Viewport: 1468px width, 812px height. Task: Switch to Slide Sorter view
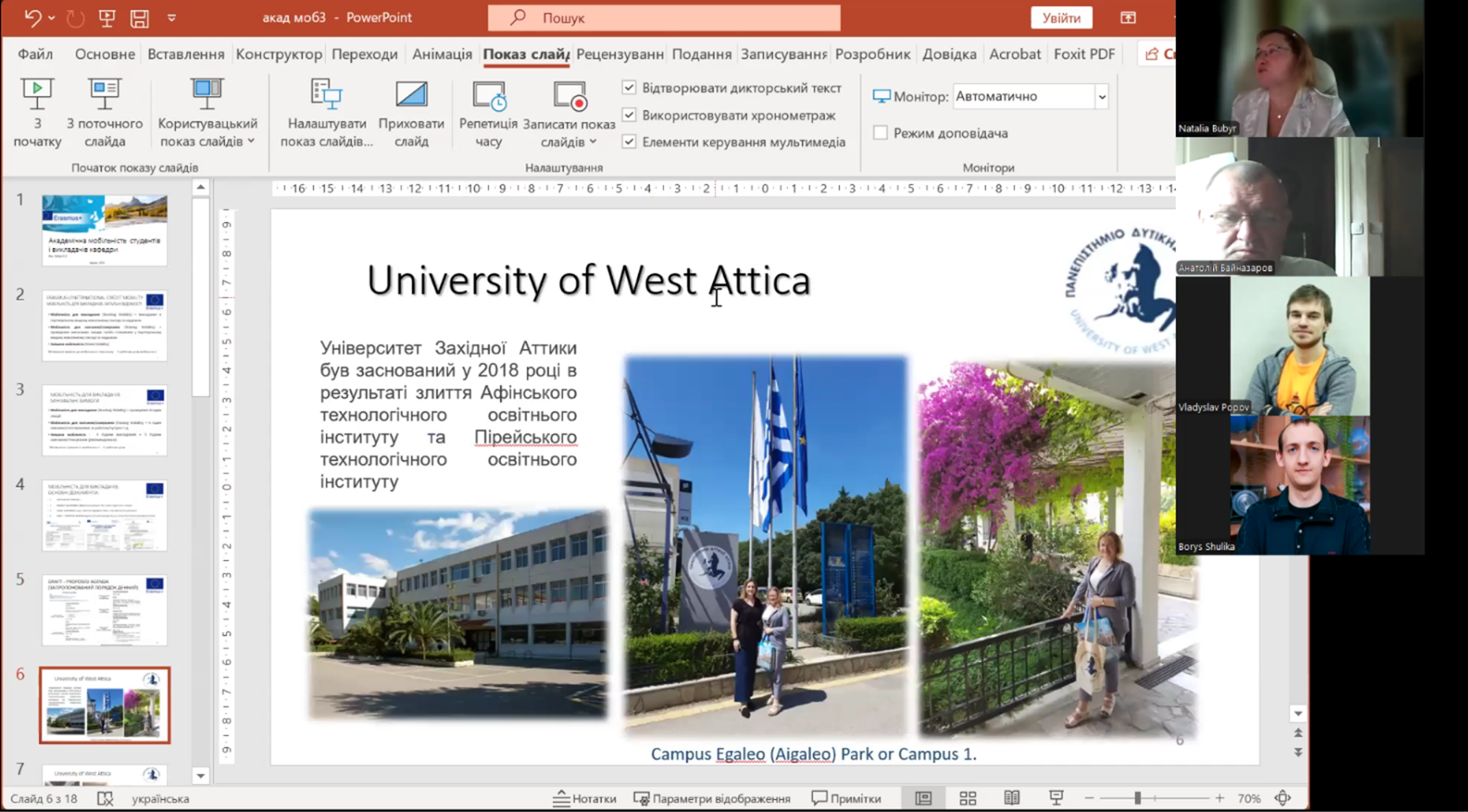coord(968,798)
